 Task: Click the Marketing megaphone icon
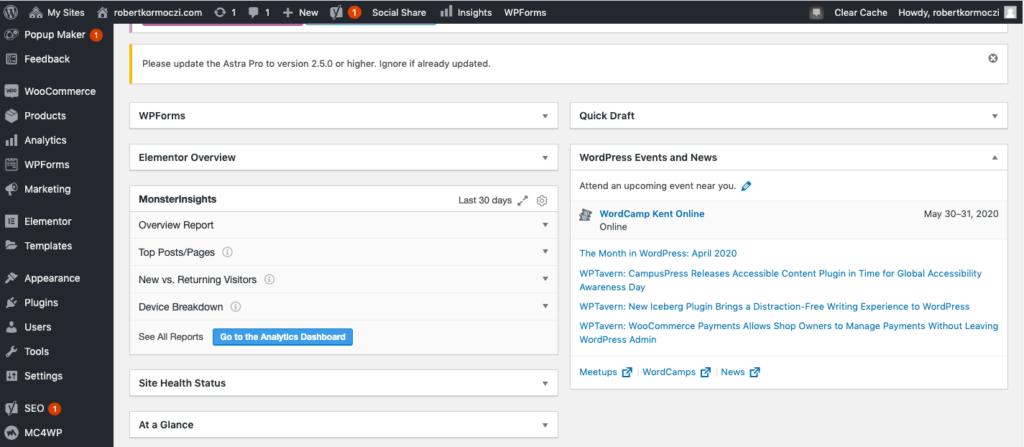11,189
